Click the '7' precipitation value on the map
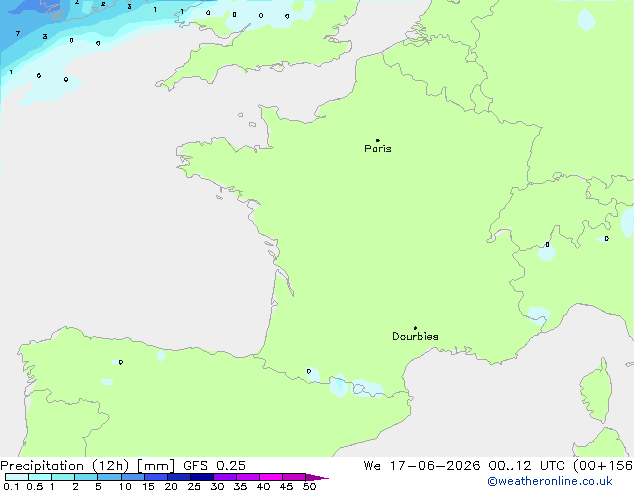This screenshot has width=634, height=490. pyautogui.click(x=18, y=34)
